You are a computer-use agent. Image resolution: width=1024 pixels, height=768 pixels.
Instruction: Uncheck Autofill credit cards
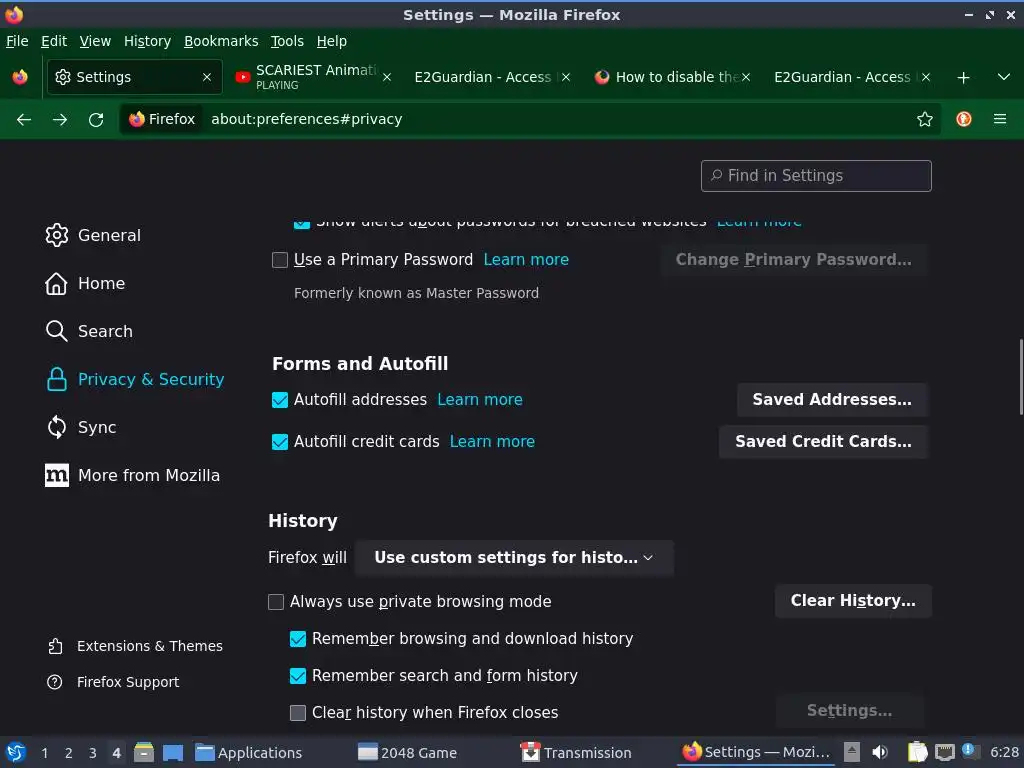(x=280, y=442)
